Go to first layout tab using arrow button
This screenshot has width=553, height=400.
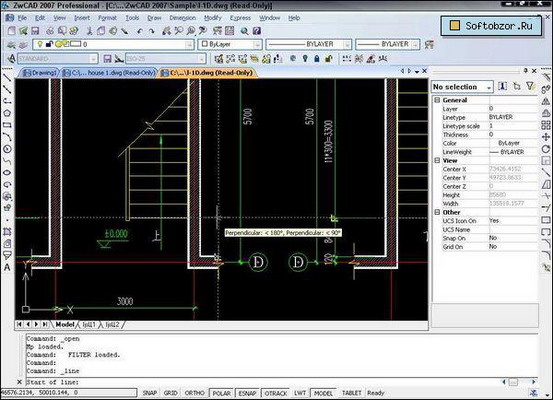click(19, 324)
